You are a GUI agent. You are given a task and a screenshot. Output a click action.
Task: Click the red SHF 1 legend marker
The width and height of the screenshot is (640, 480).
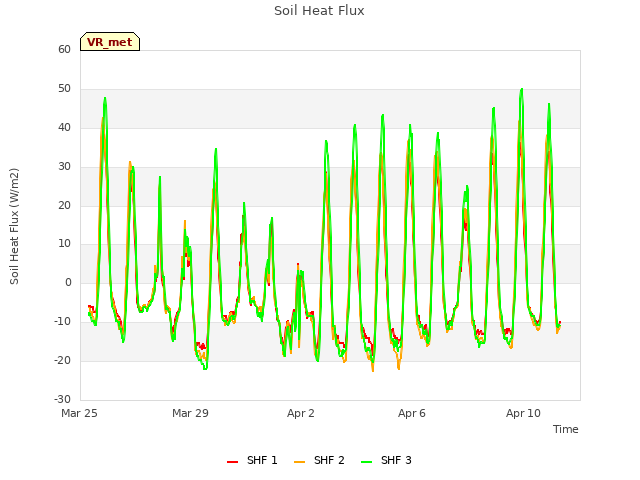coord(232,462)
